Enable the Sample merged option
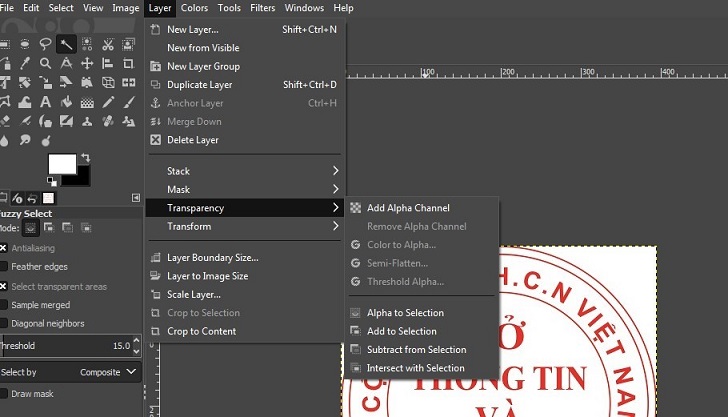Viewport: 728px width, 417px height. [4, 305]
